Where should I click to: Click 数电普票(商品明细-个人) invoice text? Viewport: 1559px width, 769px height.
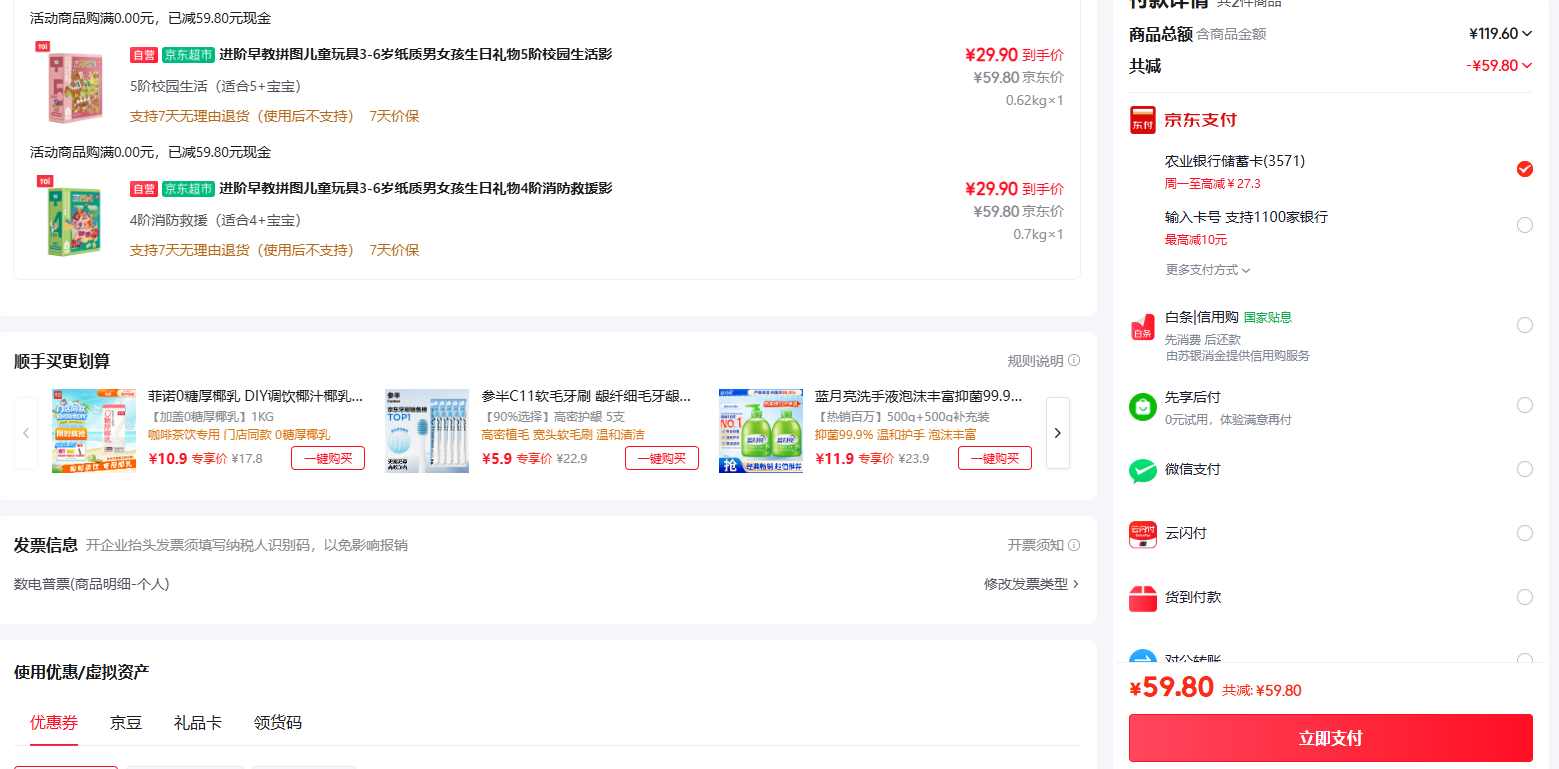point(92,584)
